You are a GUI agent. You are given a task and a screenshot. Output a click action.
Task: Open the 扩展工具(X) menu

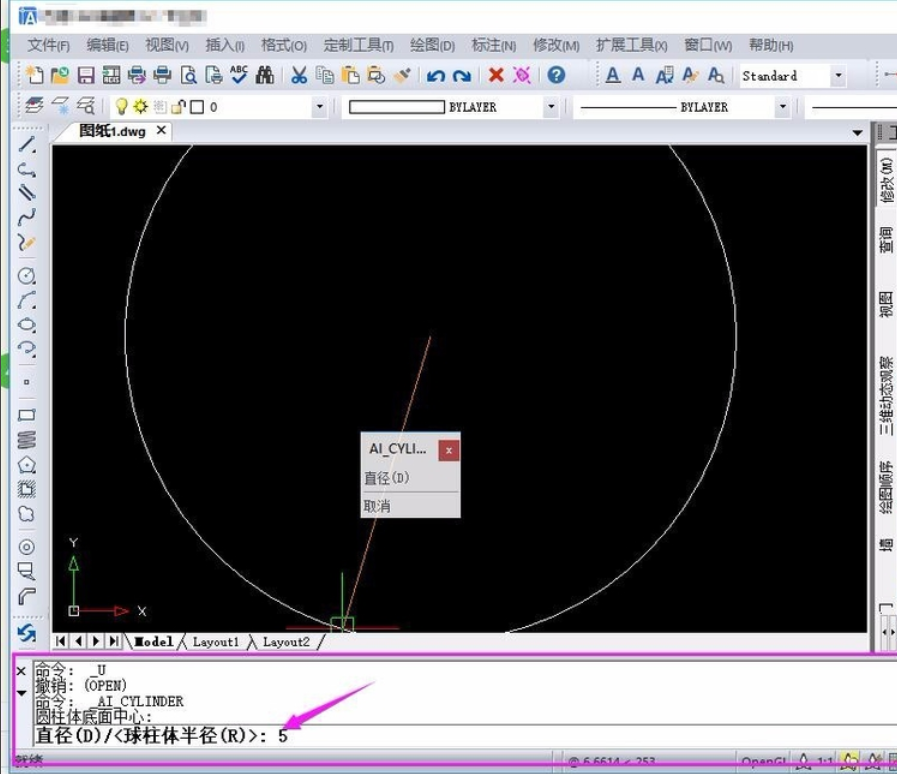632,45
